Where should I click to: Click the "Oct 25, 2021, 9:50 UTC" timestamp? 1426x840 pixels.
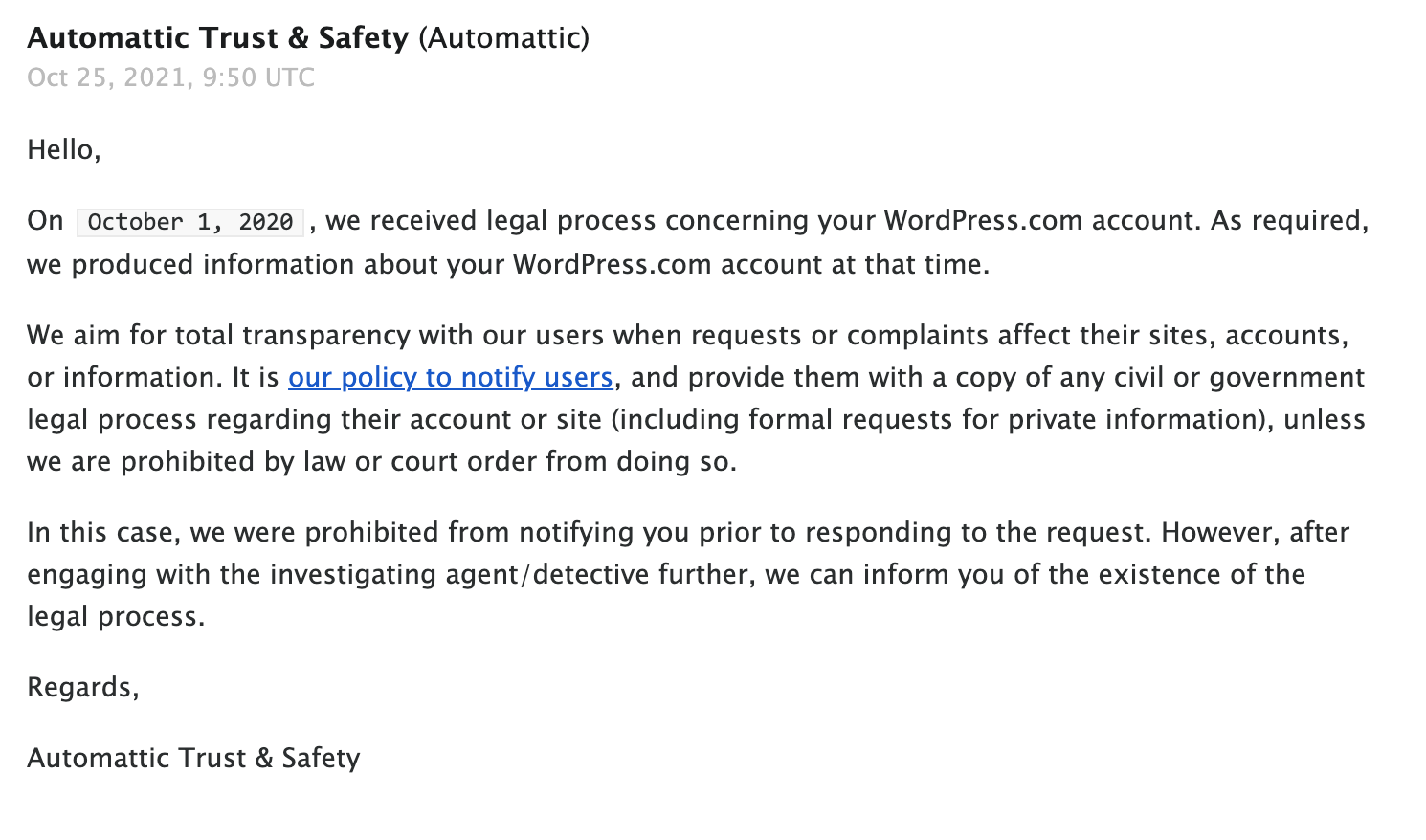[170, 77]
